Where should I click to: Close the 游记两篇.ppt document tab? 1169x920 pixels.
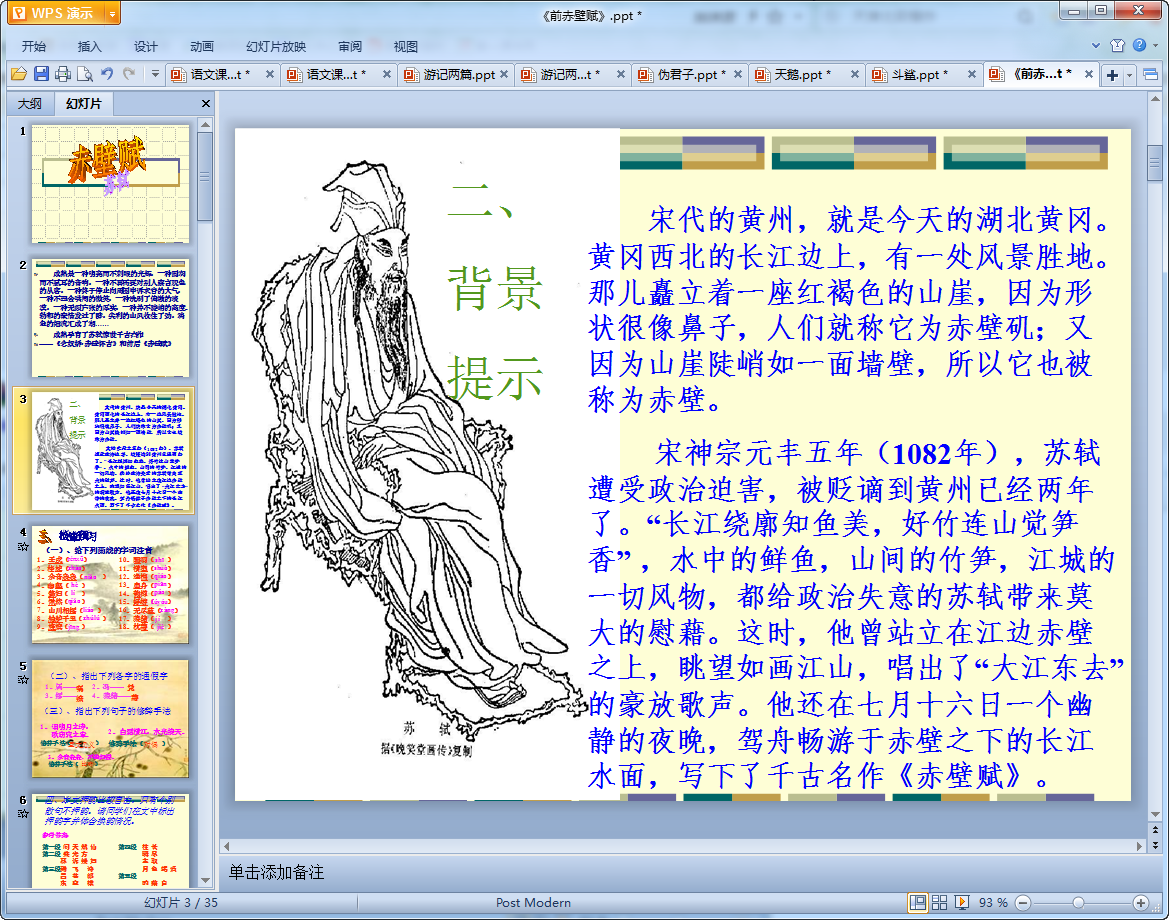504,75
